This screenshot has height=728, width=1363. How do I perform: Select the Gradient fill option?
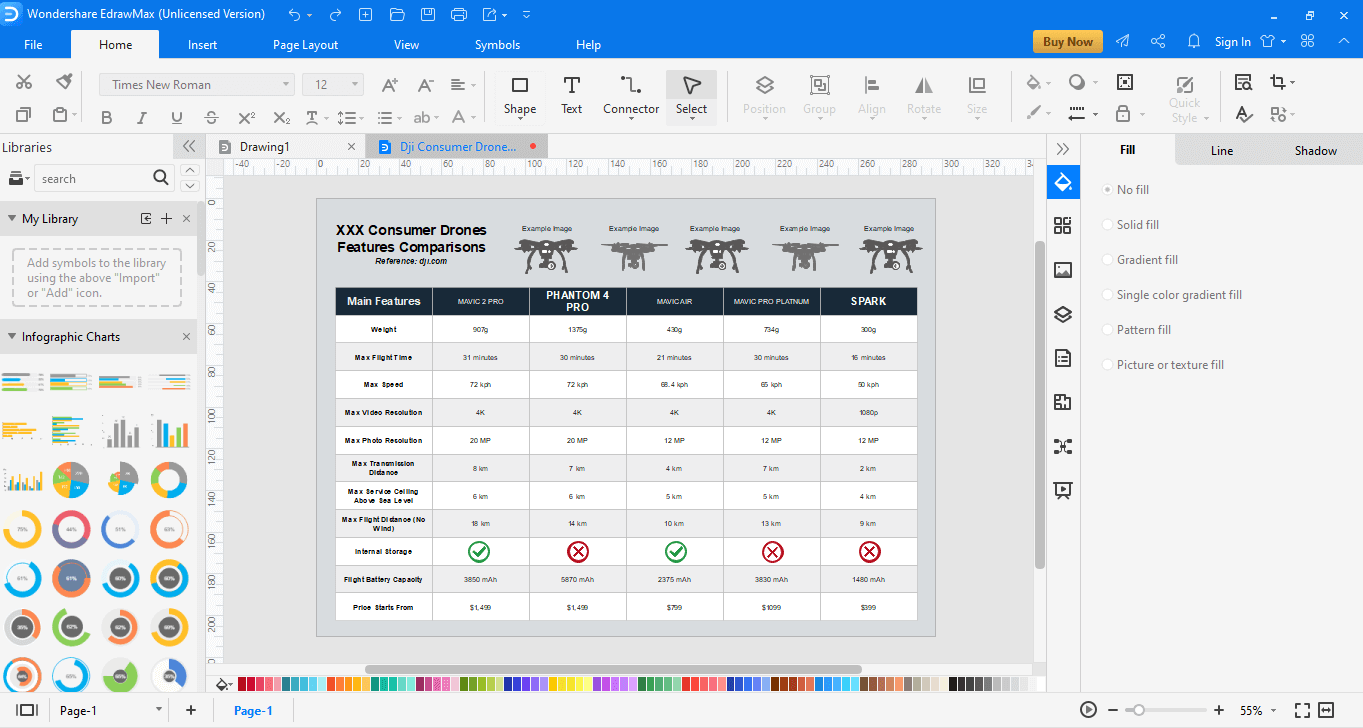[x=1140, y=260]
